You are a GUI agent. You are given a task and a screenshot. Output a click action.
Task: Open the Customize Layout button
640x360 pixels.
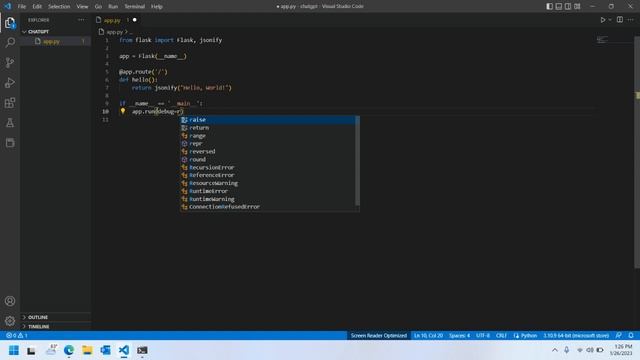pyautogui.click(x=577, y=7)
